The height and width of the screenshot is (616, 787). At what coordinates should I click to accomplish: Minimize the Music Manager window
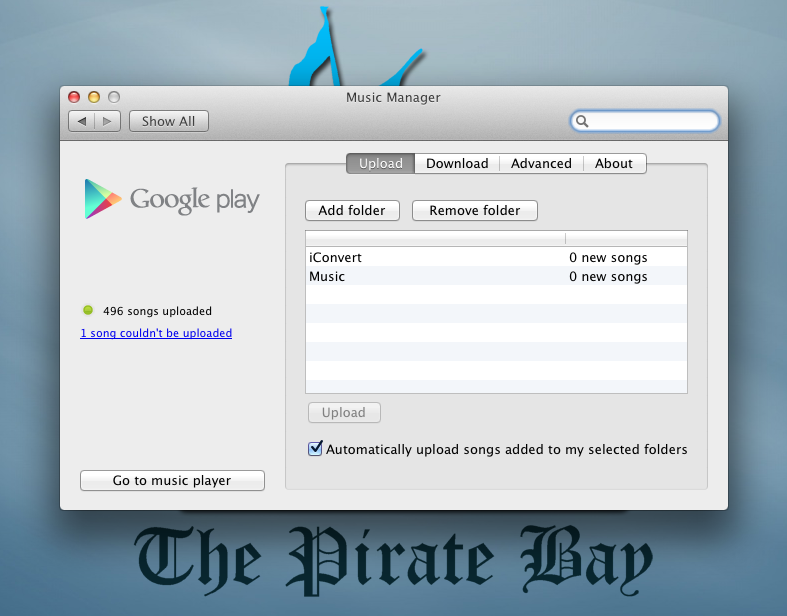(94, 97)
